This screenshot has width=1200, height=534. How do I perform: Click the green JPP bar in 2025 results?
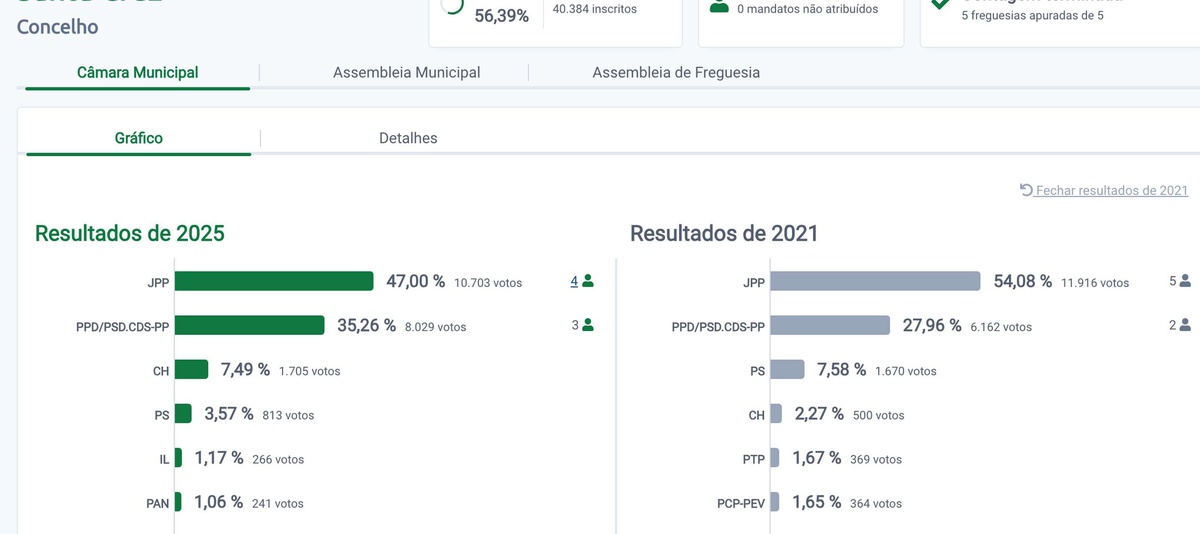pos(273,281)
